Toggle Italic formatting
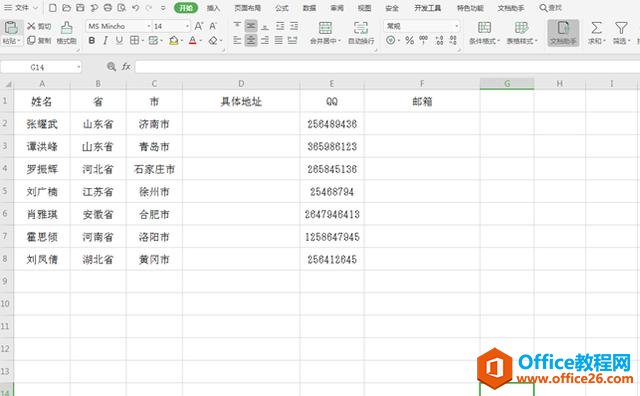 (x=106, y=40)
